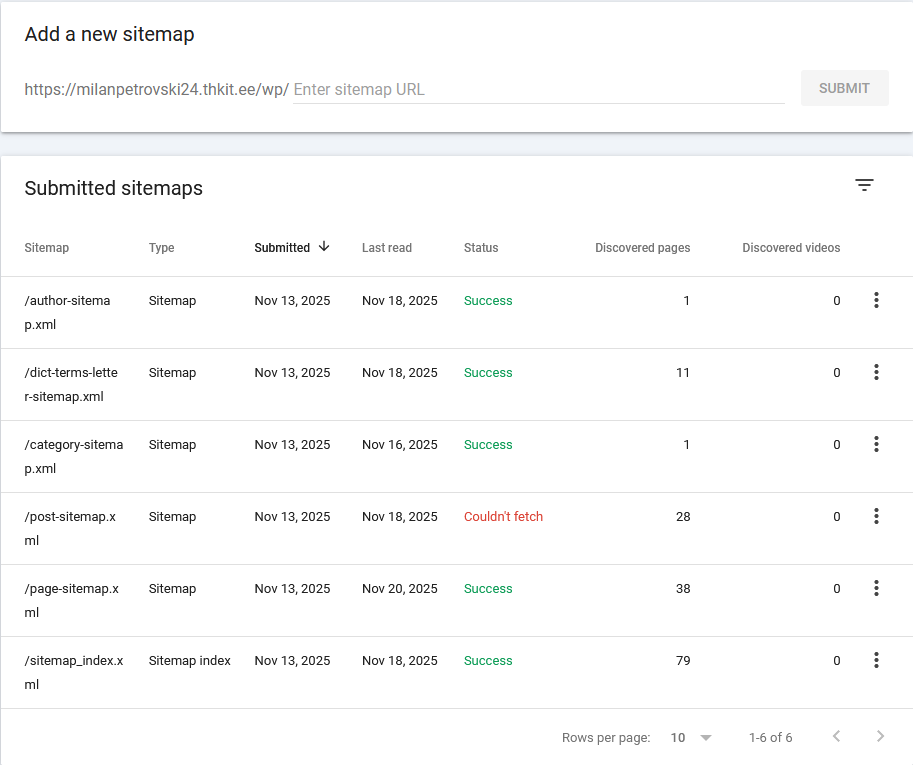
Task: Focus the Enter sitemap URL field
Action: coord(538,89)
